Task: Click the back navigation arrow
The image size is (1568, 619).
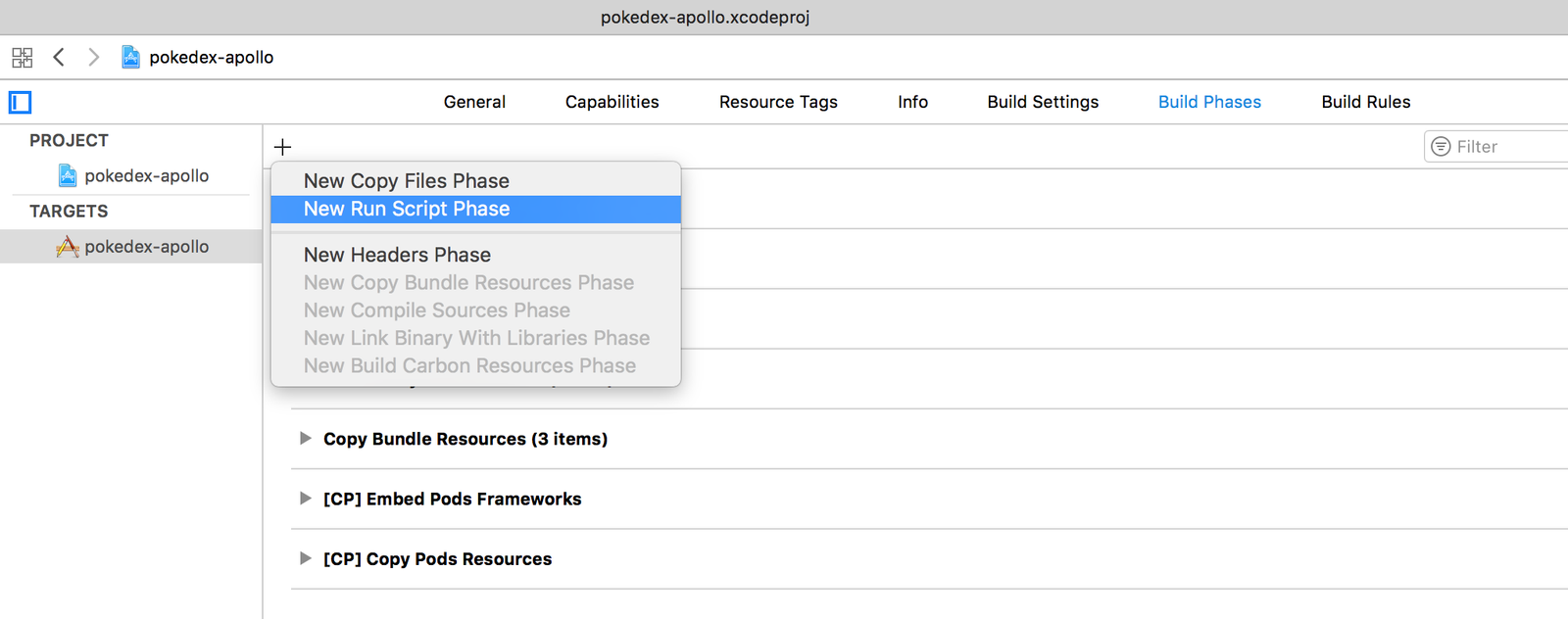Action: coord(59,57)
